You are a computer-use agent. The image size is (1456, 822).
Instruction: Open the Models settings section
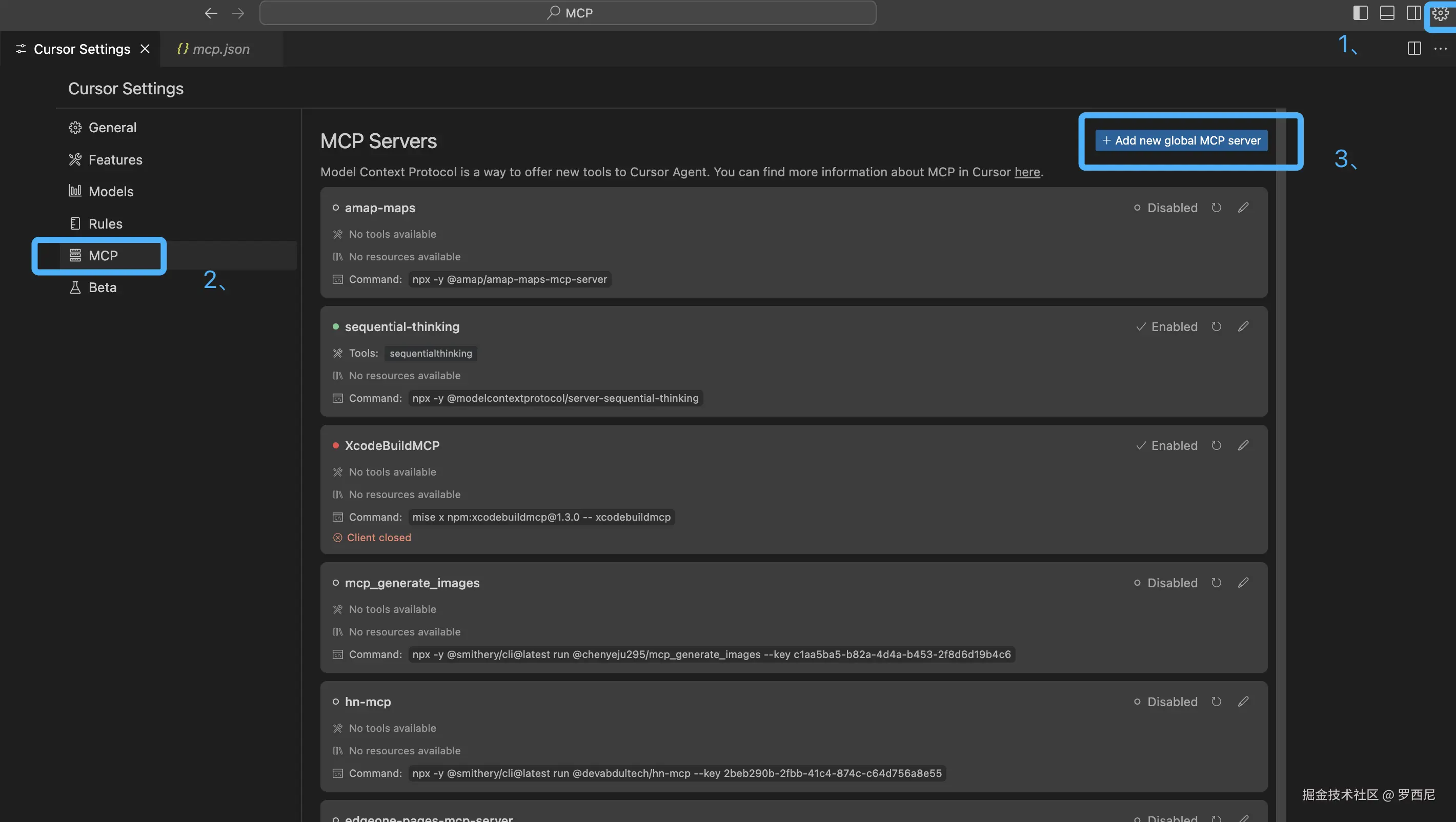(111, 192)
